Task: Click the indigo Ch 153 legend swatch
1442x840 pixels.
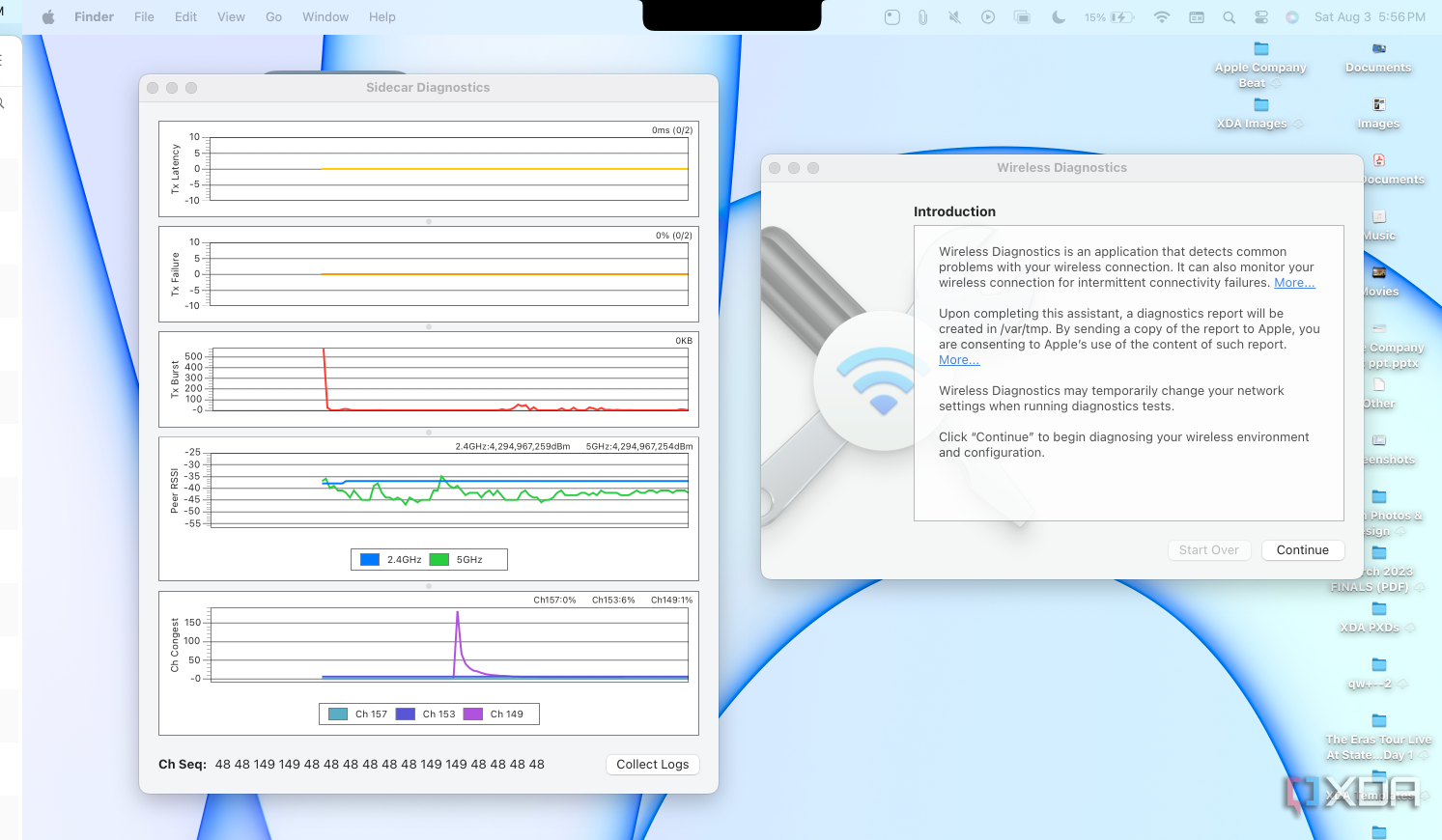Action: click(406, 714)
